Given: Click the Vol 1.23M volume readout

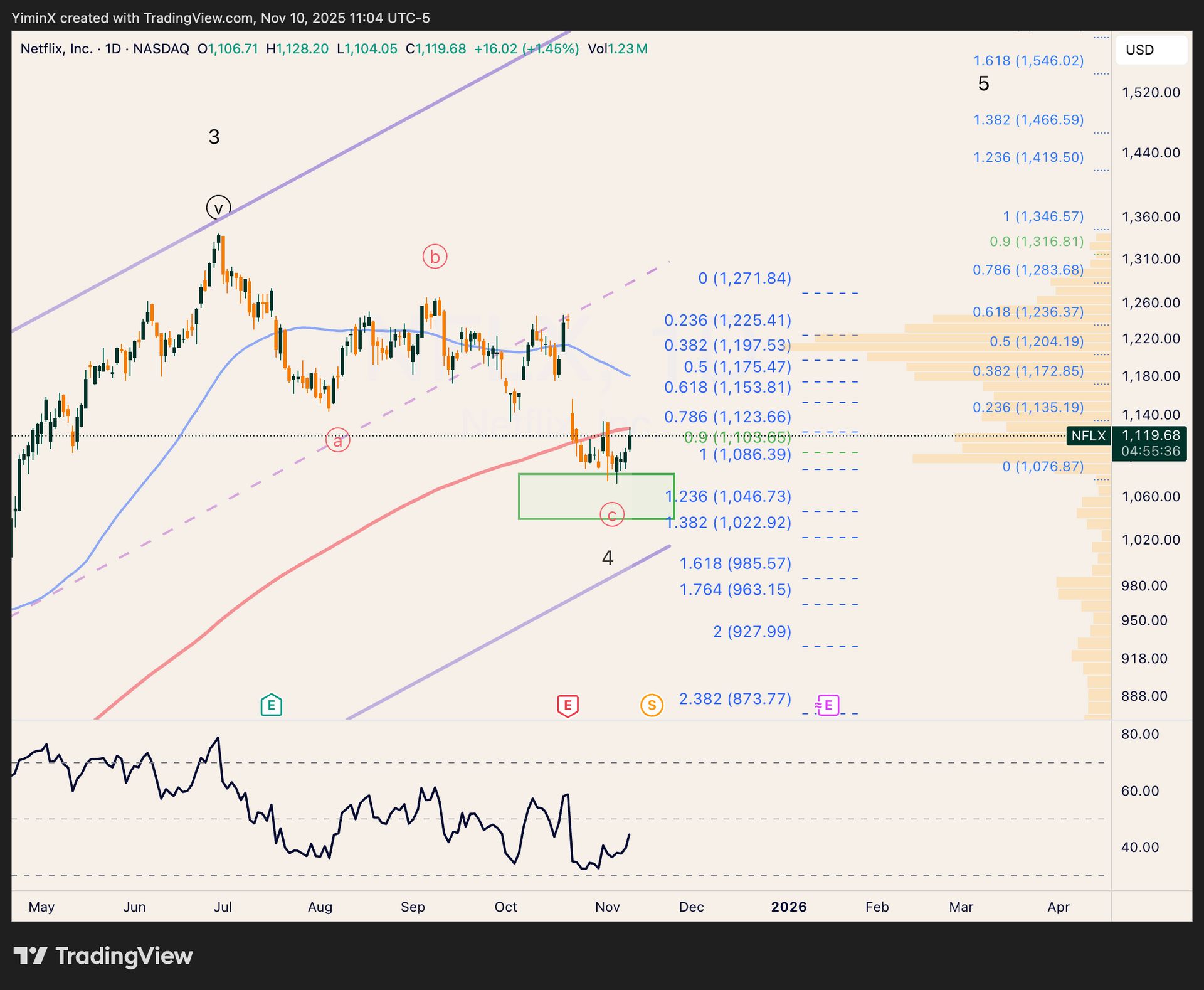Looking at the screenshot, I should click(617, 49).
